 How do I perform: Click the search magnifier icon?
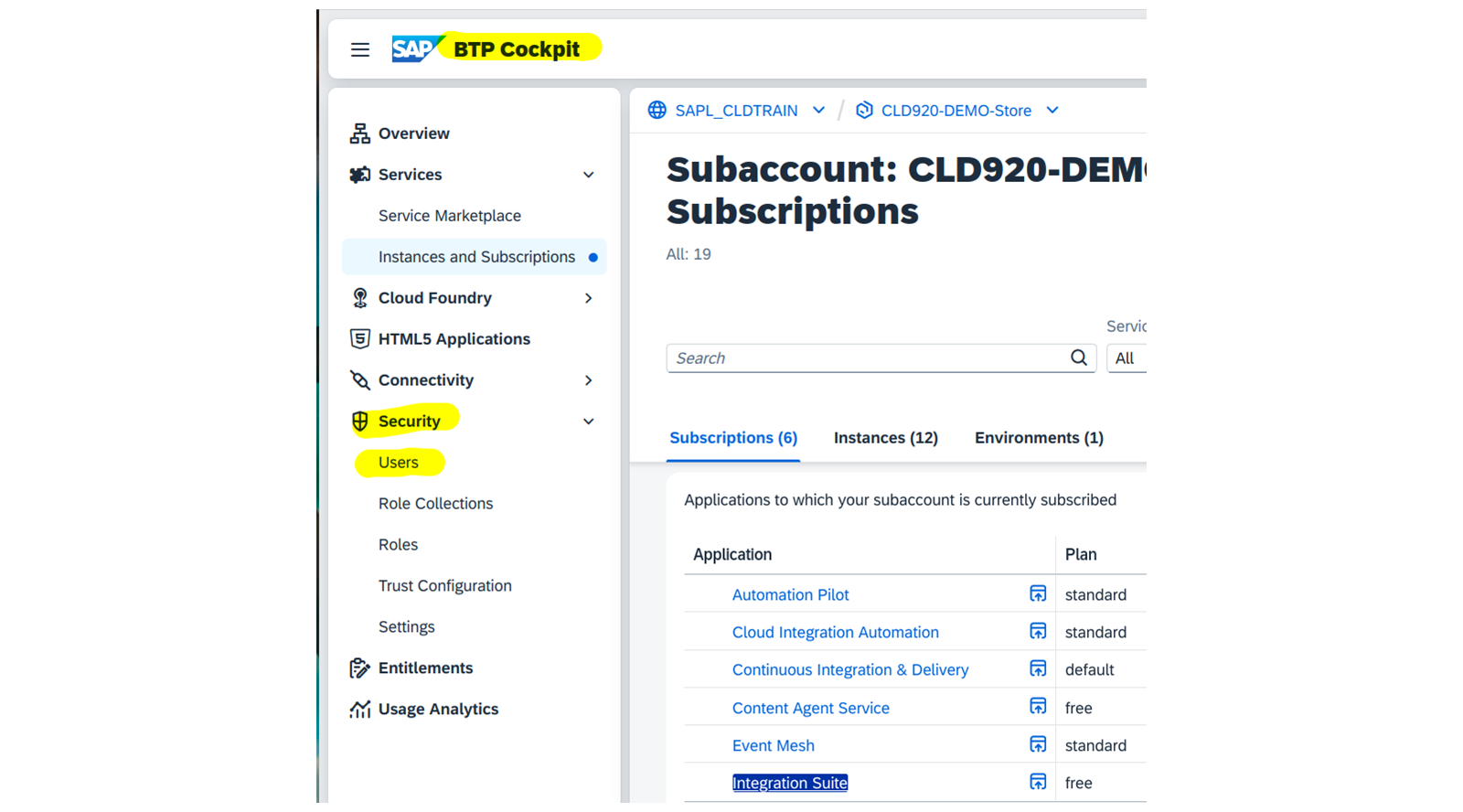pos(1079,358)
